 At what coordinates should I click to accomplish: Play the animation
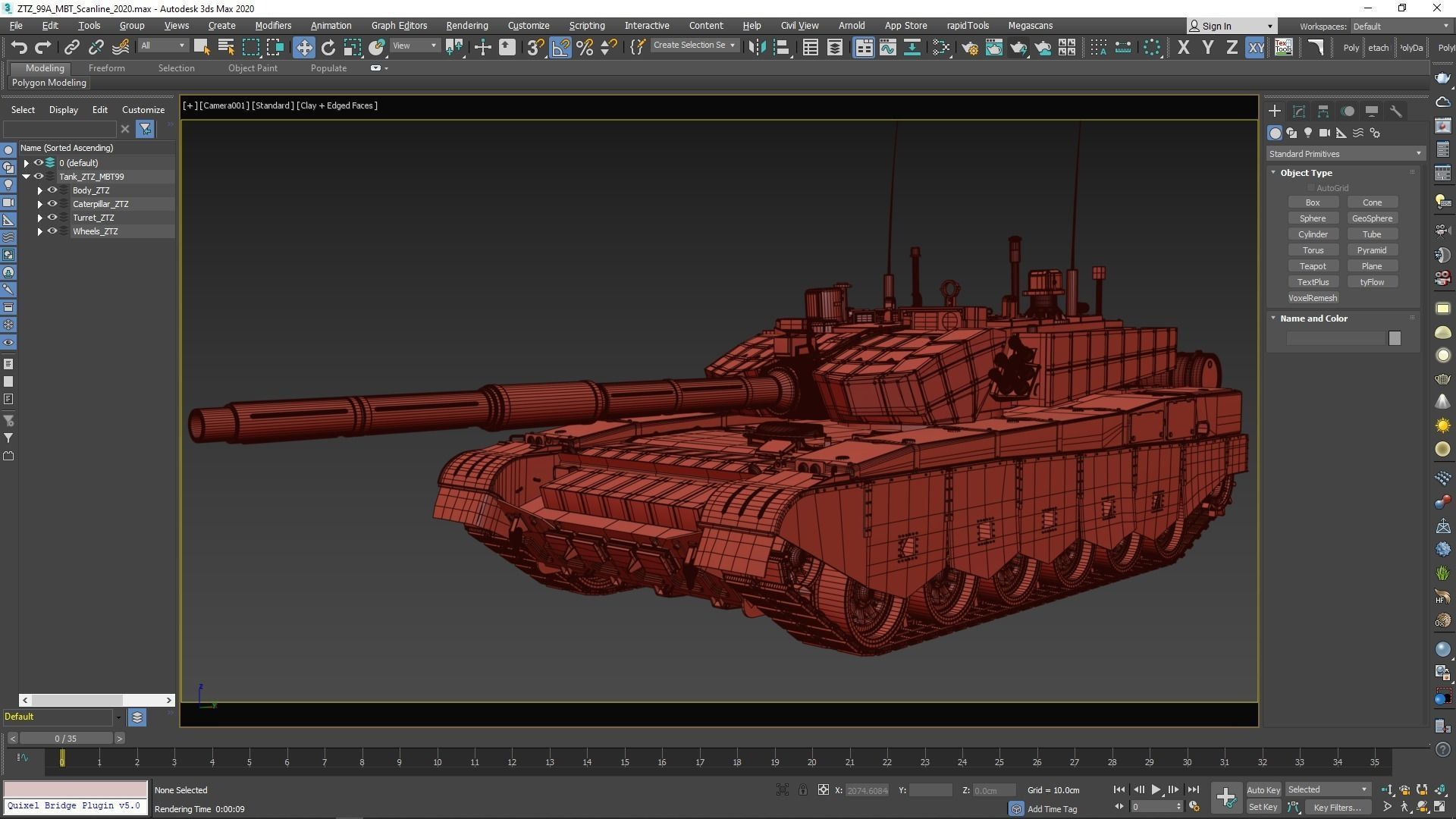(1156, 789)
